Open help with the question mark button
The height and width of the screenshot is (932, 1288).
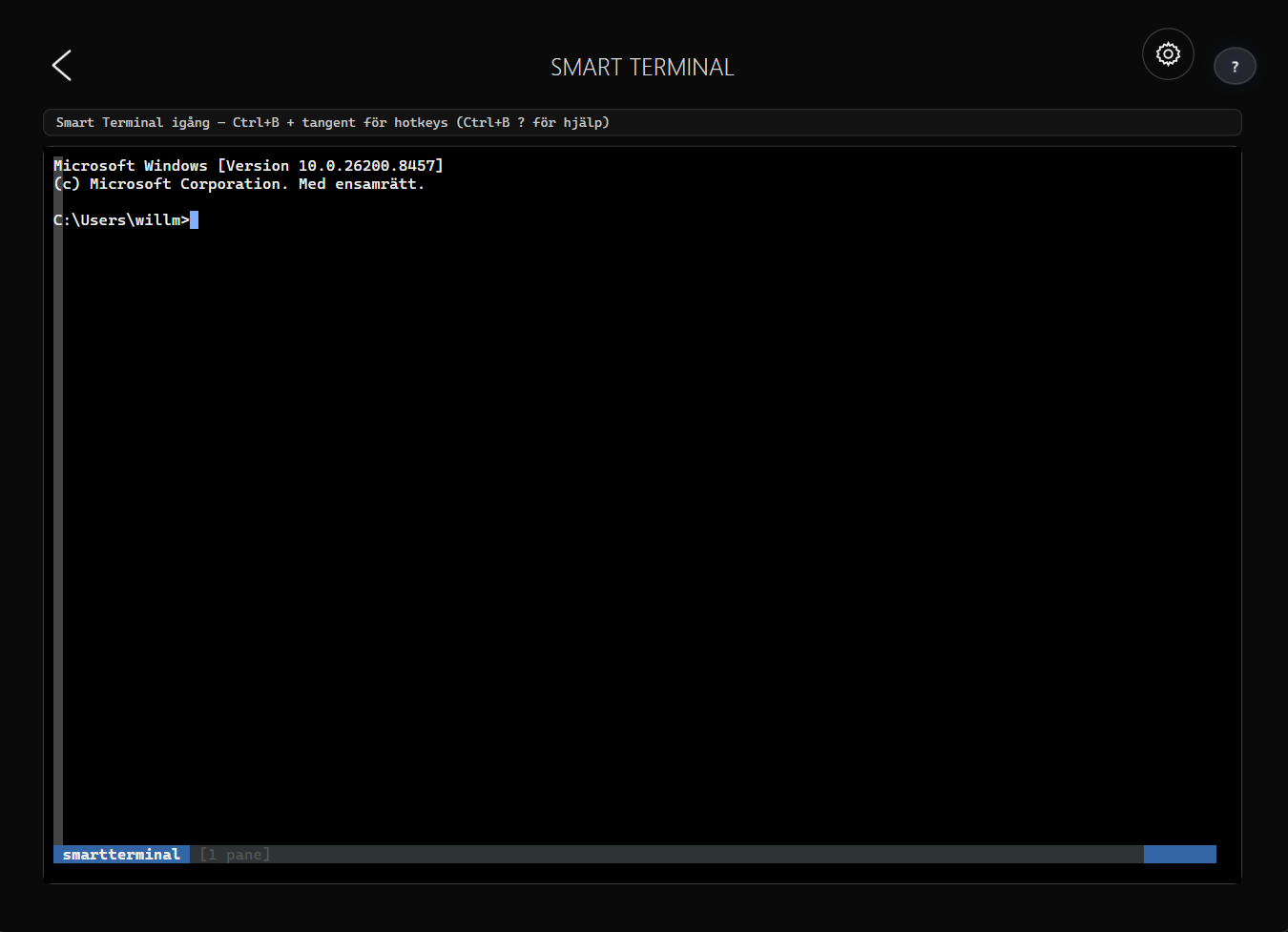tap(1235, 67)
